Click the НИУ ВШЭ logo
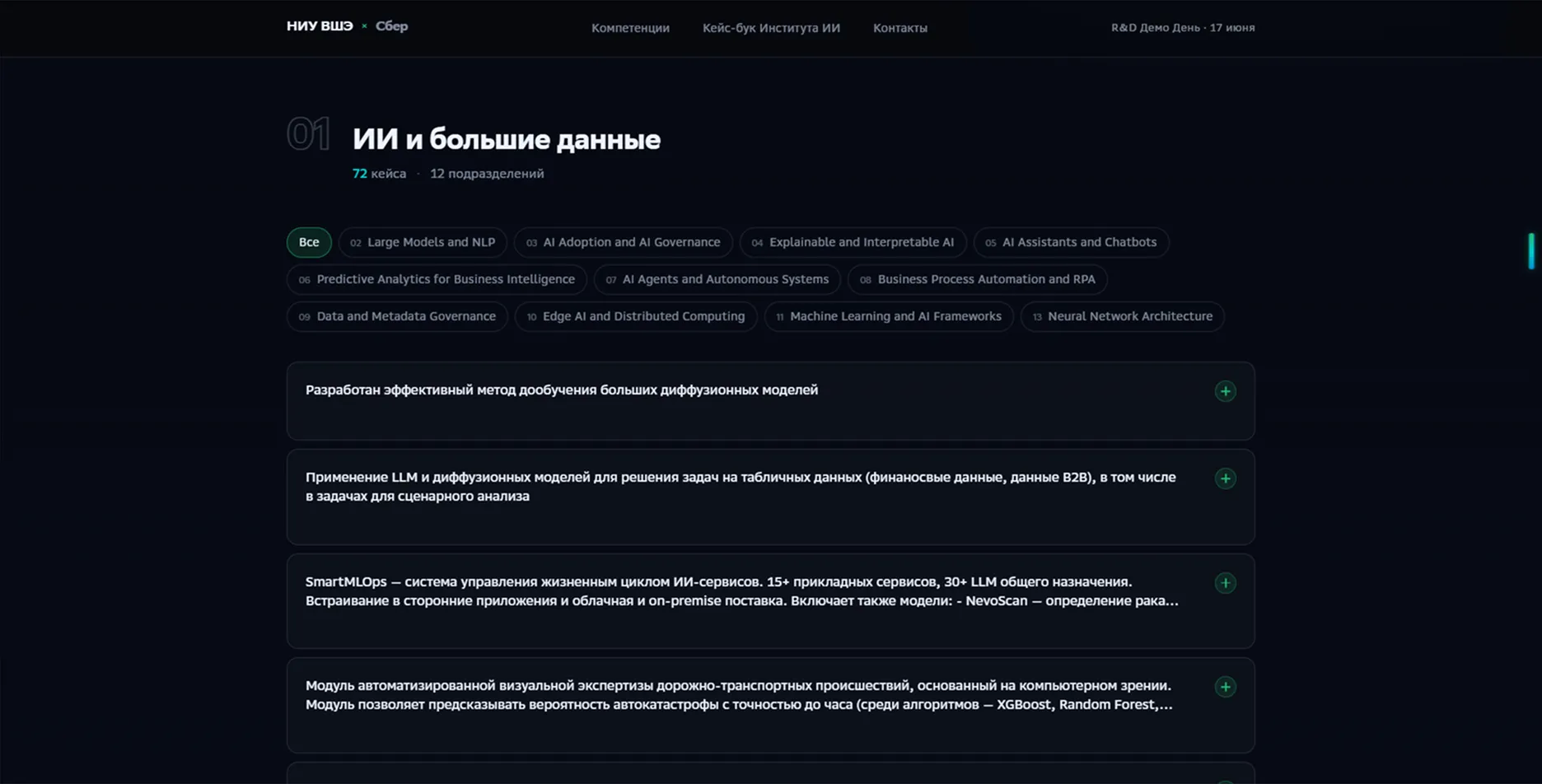The image size is (1542, 784). [x=320, y=26]
